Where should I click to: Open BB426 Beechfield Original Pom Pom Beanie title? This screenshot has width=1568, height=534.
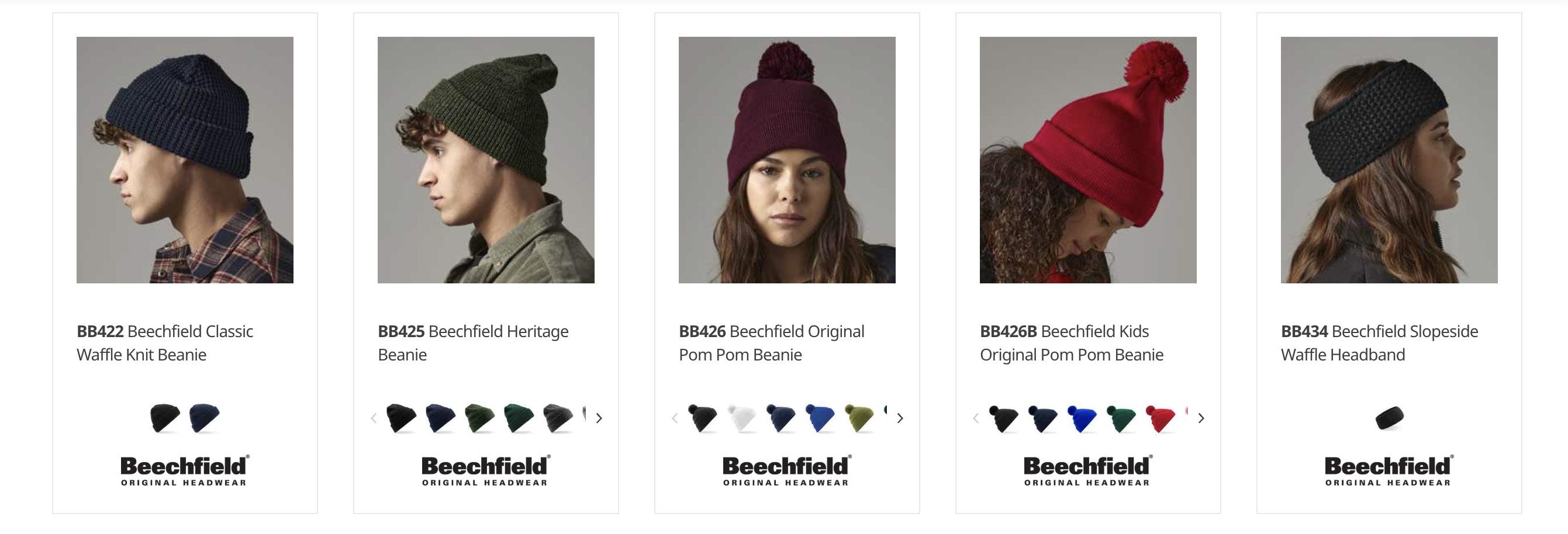771,343
